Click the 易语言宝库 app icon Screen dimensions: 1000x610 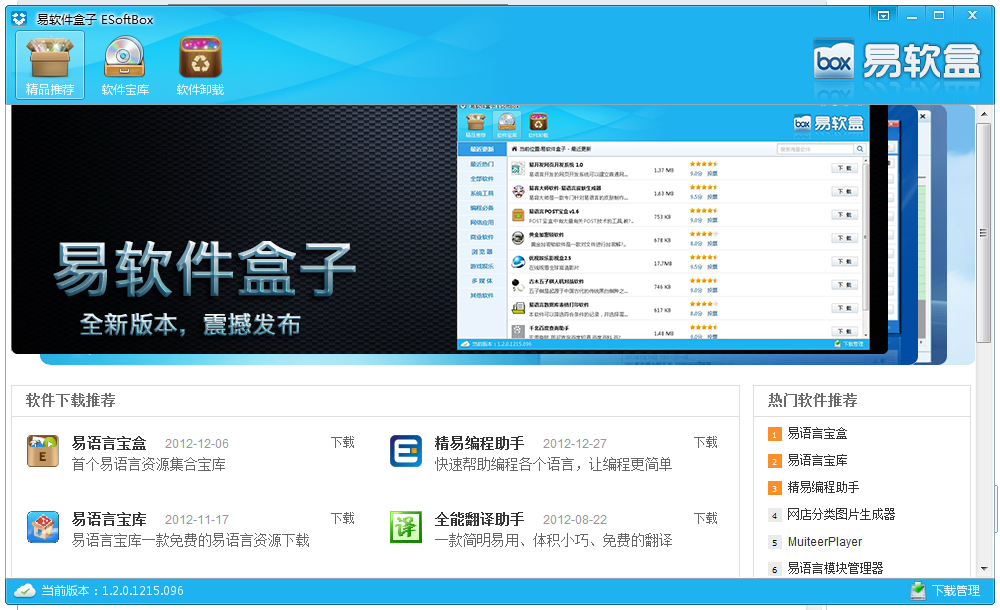[x=43, y=527]
